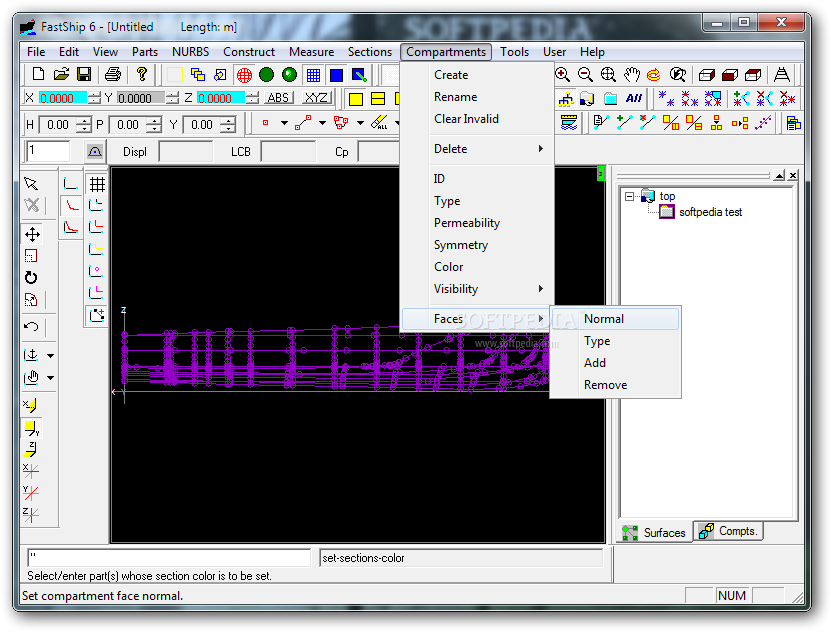The image size is (832, 632).
Task: Collapse the 'top' tree node
Action: coord(629,196)
